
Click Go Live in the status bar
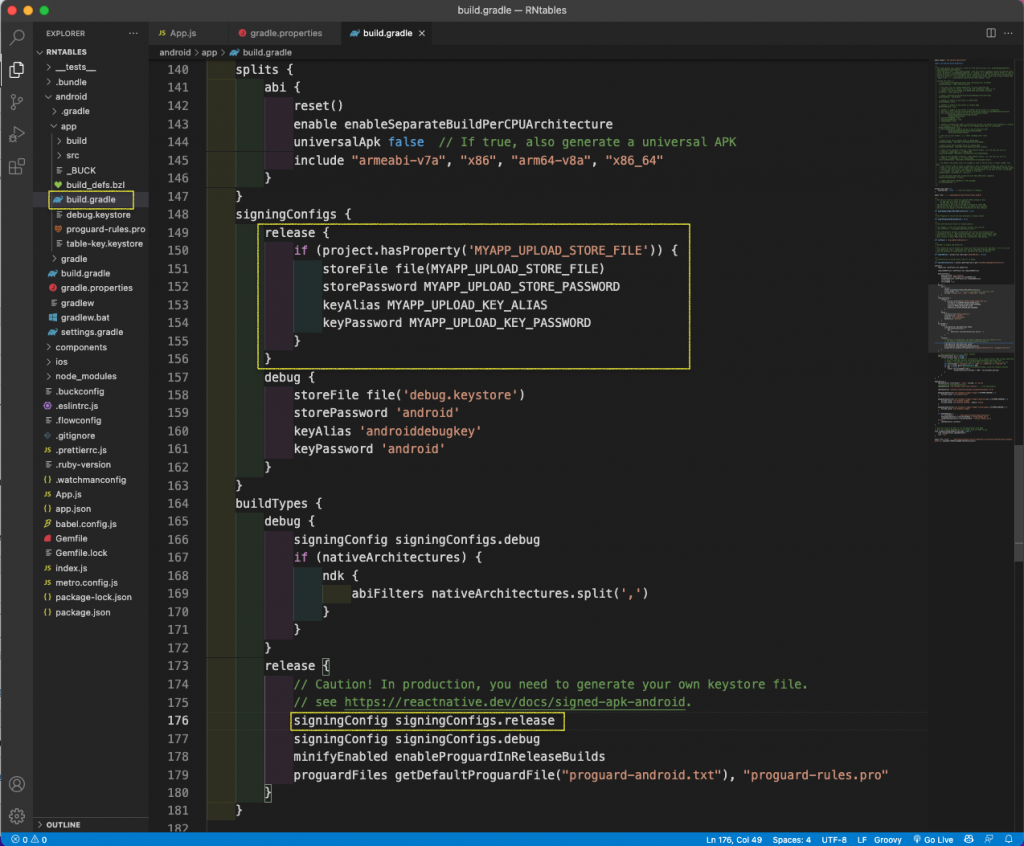tap(936, 840)
